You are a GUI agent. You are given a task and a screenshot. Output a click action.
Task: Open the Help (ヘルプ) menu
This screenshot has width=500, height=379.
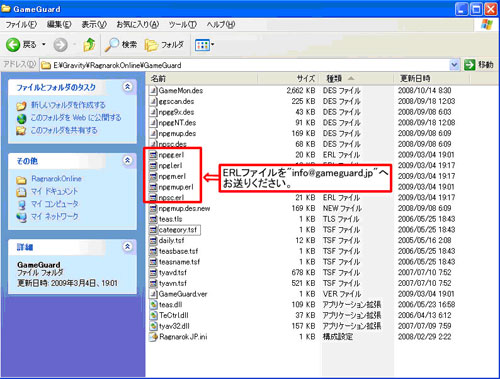coord(221,25)
